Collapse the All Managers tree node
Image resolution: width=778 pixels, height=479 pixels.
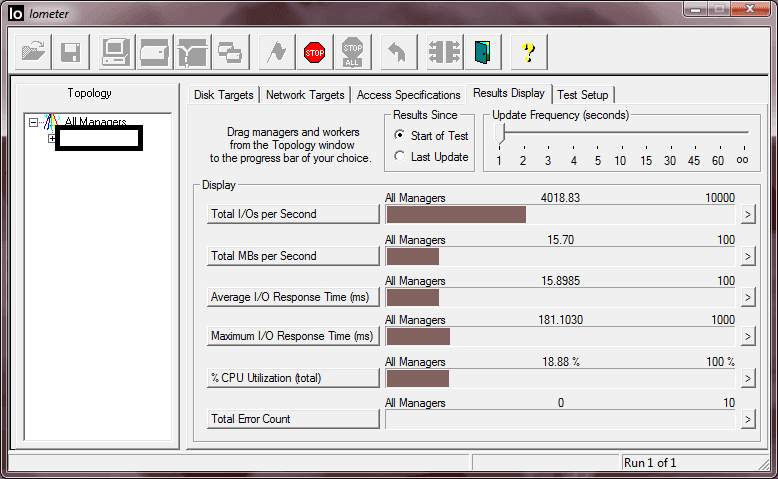pyautogui.click(x=33, y=122)
